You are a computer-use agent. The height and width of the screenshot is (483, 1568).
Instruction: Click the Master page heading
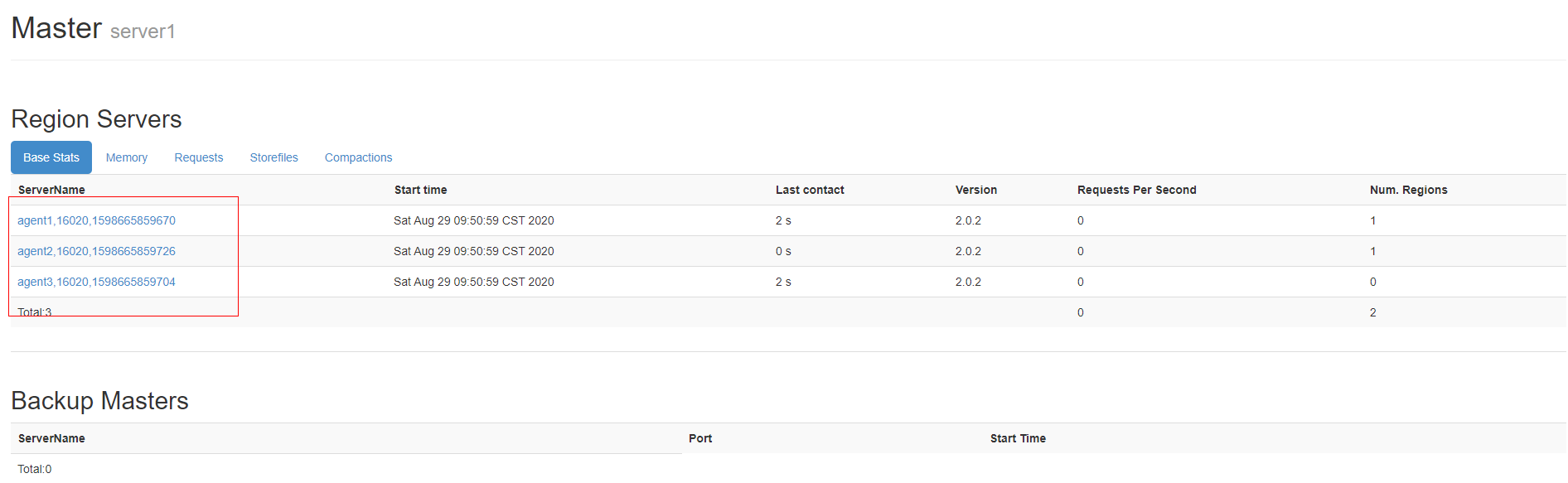point(56,28)
